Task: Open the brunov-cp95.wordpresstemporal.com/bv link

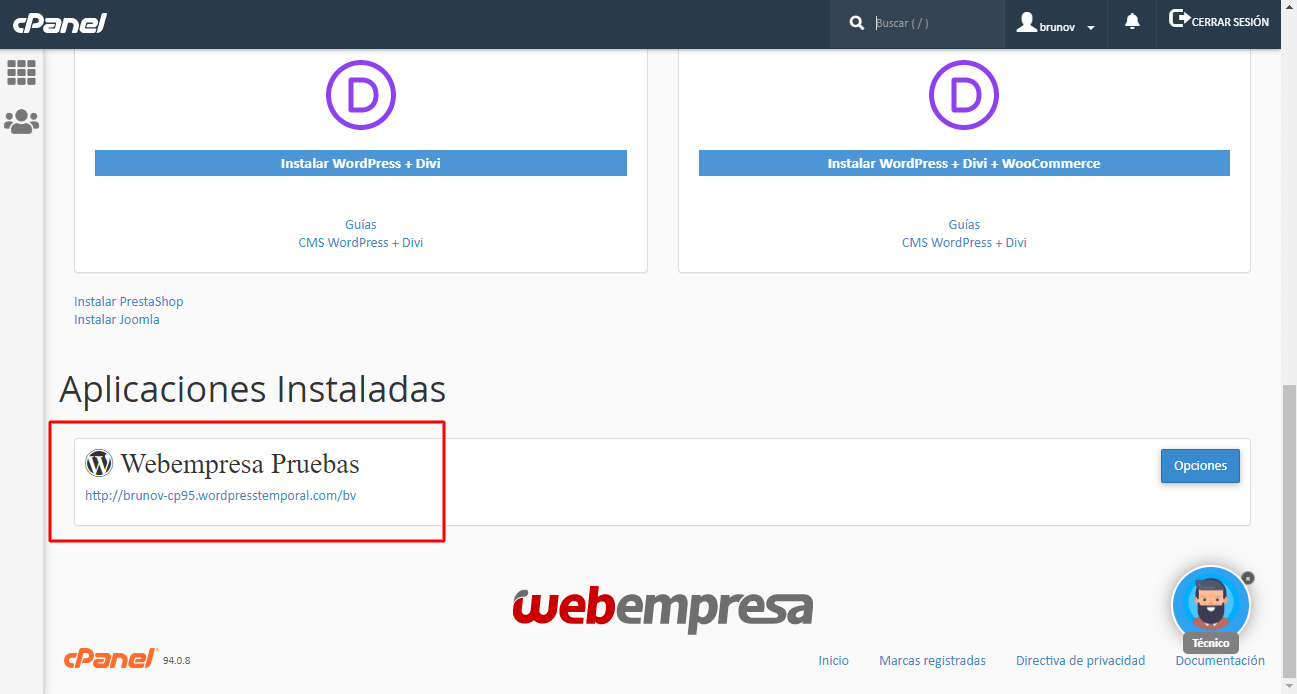Action: click(x=221, y=496)
